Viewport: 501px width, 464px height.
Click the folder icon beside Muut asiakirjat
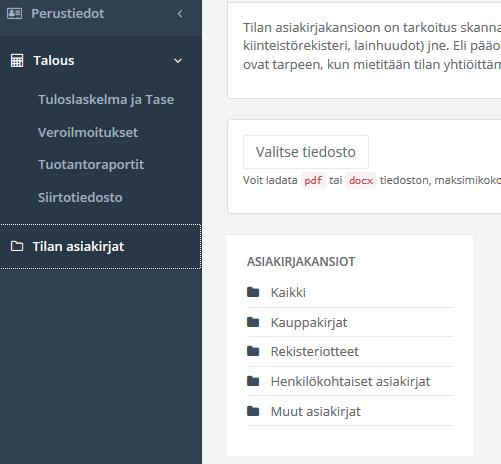(x=253, y=411)
